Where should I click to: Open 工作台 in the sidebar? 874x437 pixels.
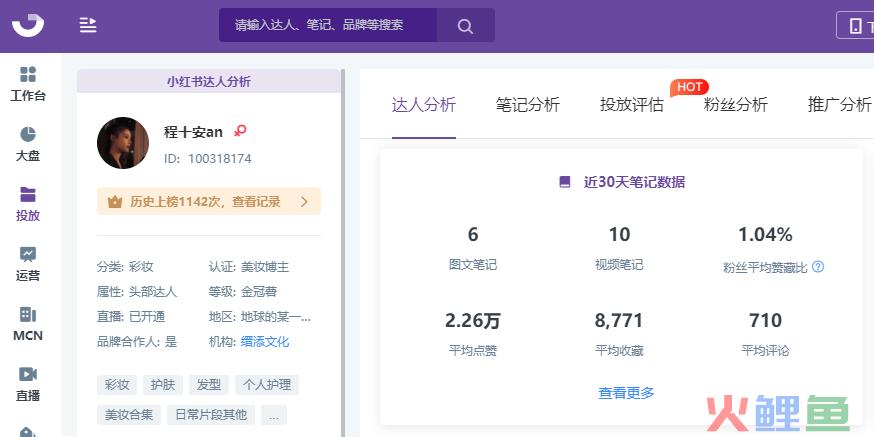tap(28, 84)
